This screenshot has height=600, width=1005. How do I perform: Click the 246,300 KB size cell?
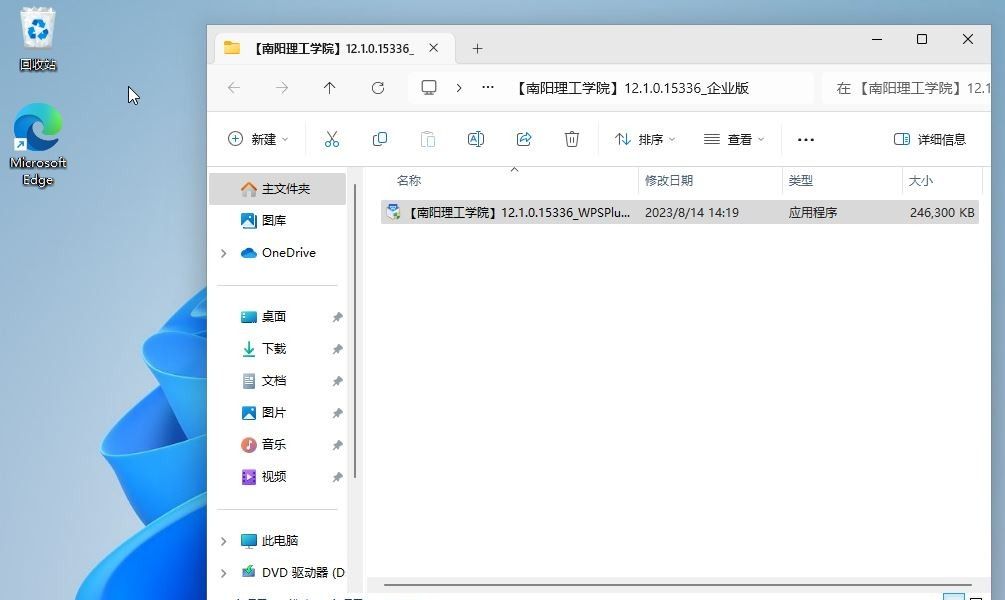pyautogui.click(x=942, y=212)
